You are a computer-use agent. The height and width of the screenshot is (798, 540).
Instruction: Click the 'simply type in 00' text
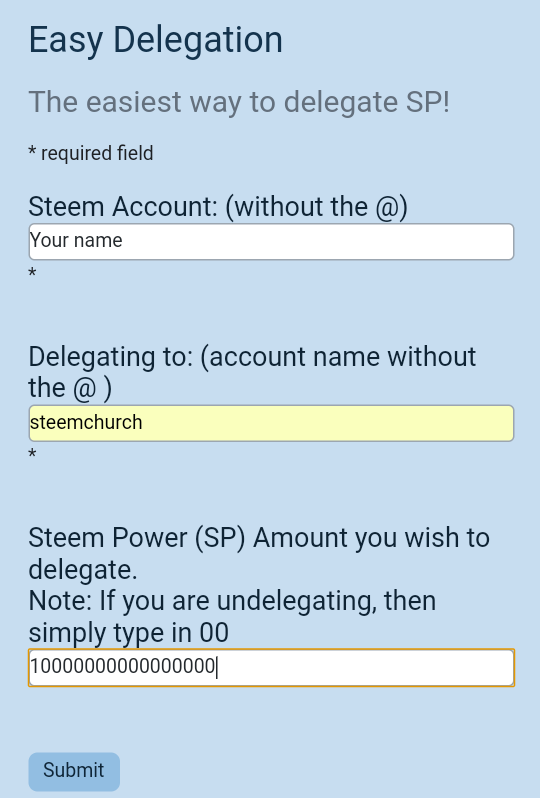[129, 633]
